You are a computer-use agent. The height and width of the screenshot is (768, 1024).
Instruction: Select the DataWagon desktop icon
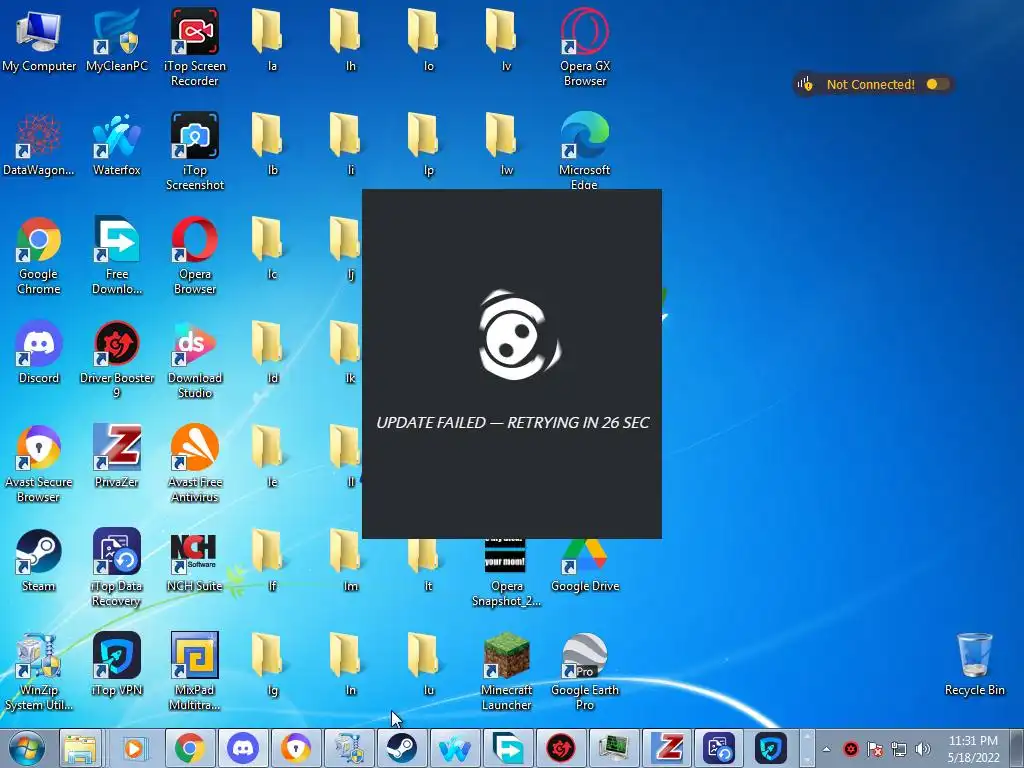pos(39,144)
